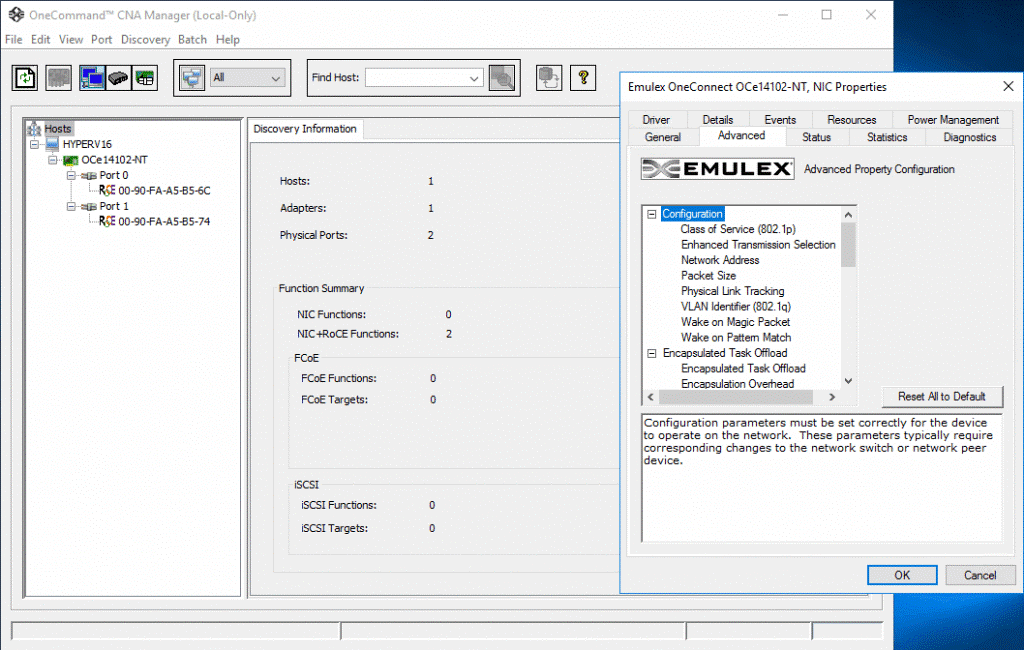Confirm the dialog with the OK button

click(902, 575)
